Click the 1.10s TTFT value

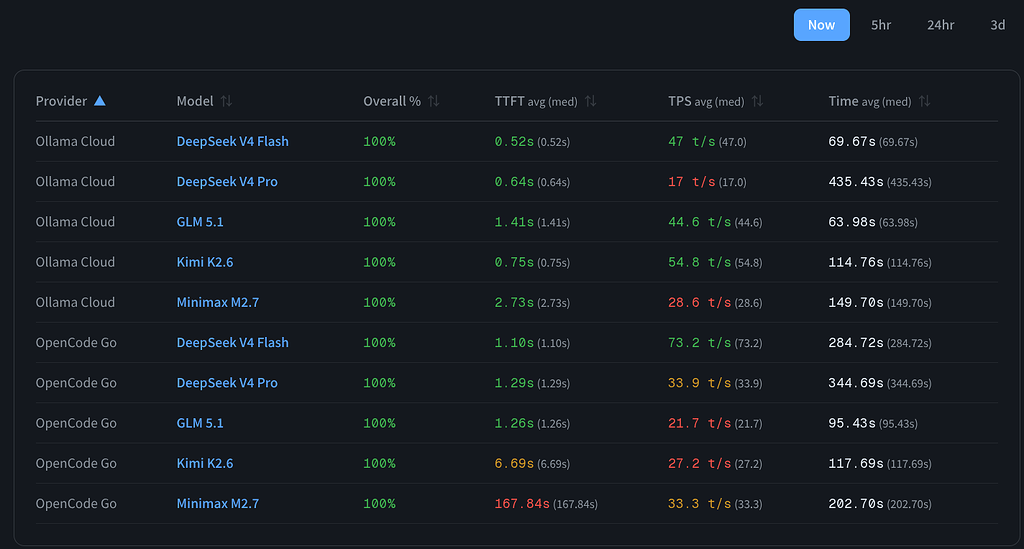[x=514, y=343]
